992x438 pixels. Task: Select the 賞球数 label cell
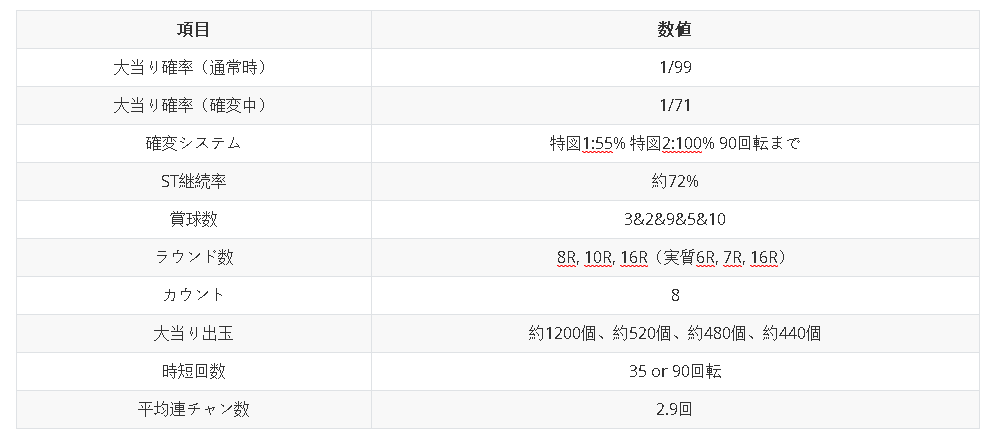click(193, 219)
